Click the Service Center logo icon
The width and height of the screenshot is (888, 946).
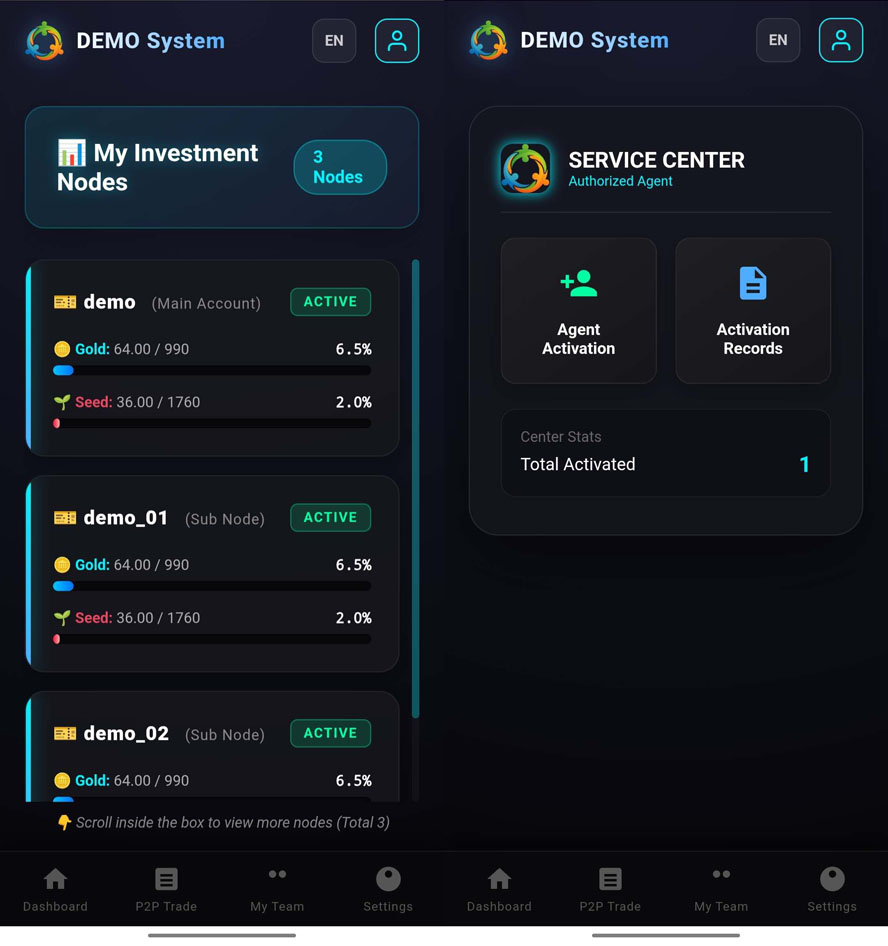point(526,168)
